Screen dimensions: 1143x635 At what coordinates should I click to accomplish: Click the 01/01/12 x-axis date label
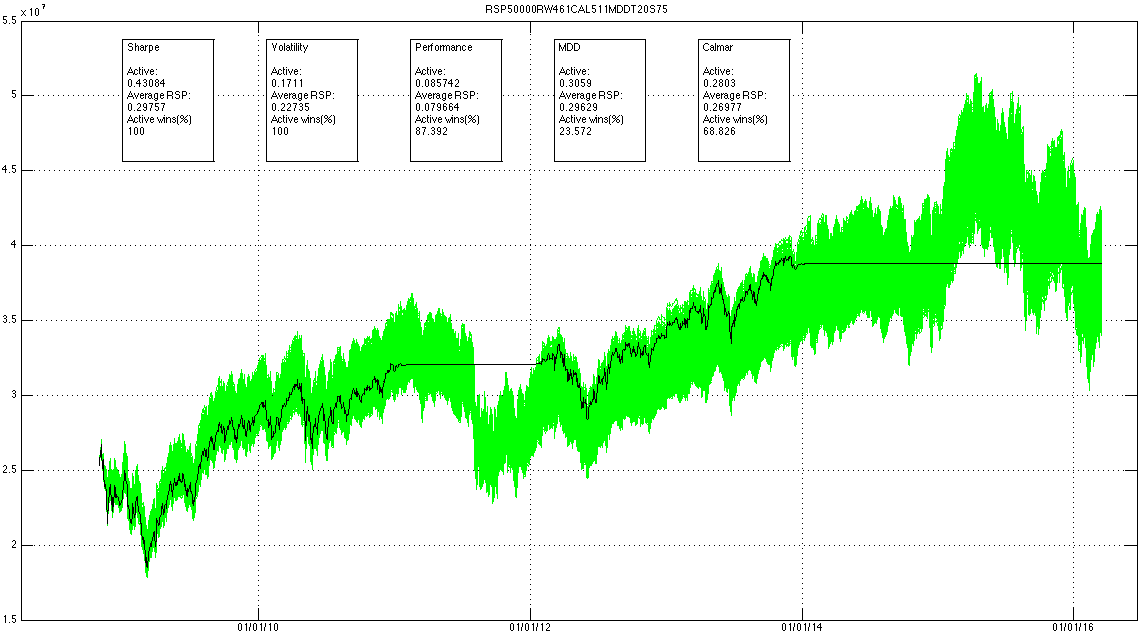click(x=530, y=628)
